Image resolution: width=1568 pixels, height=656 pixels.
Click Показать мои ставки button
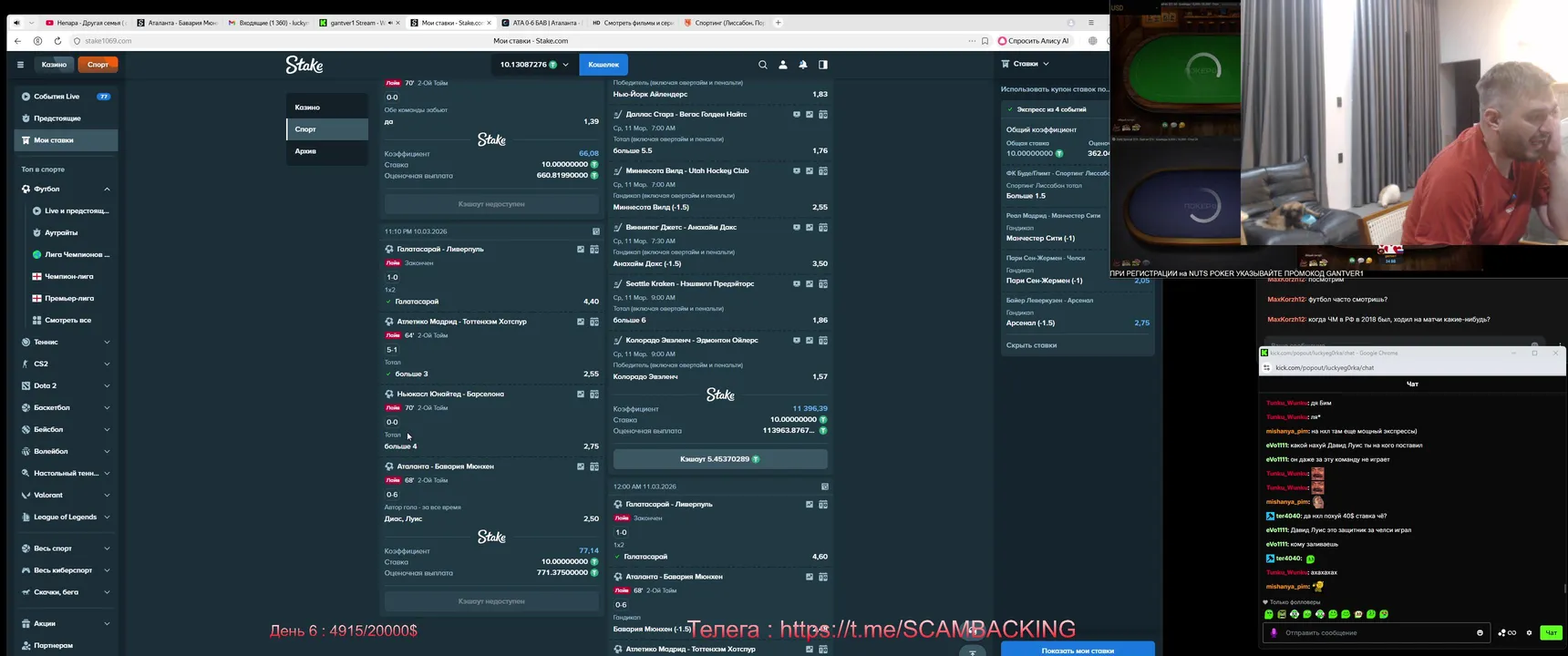click(1078, 650)
